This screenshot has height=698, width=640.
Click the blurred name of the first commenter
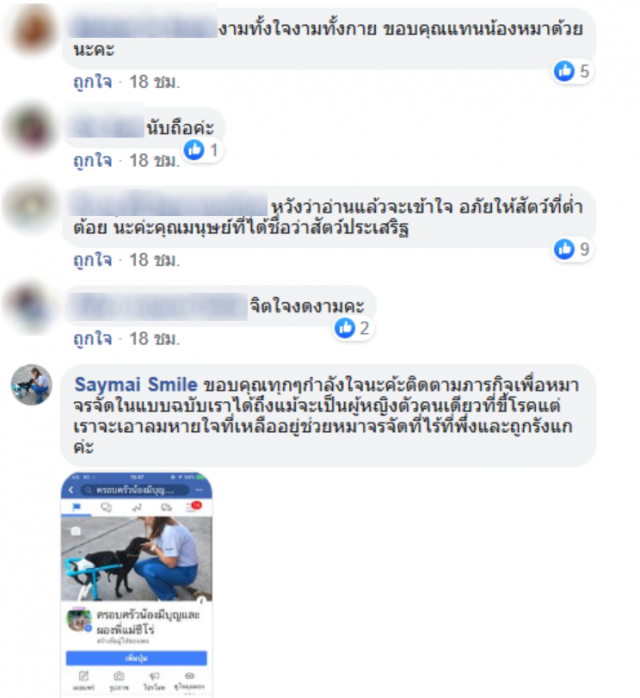click(x=144, y=28)
